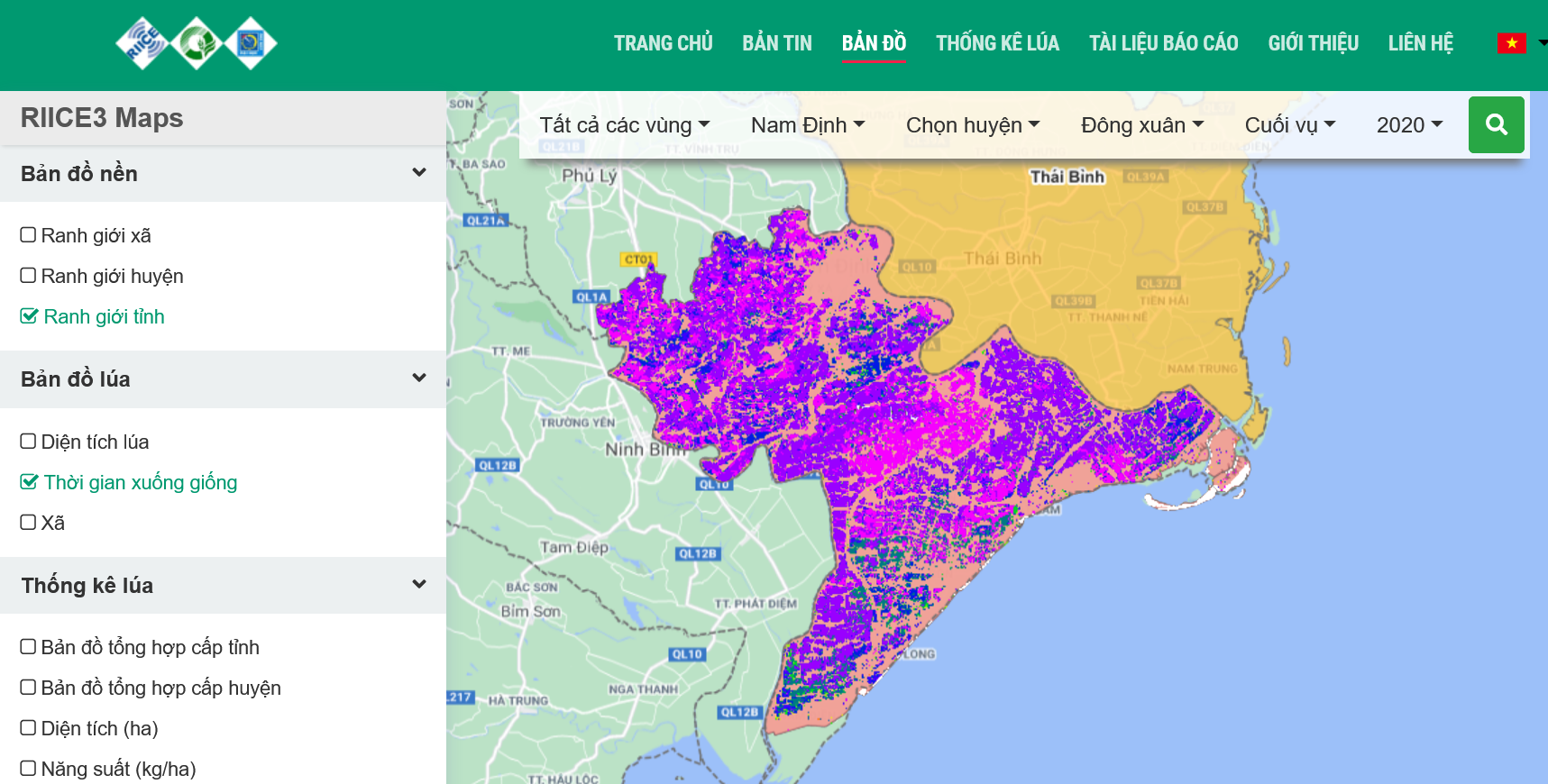Screen dimensions: 1548x784
Task: Toggle the Diện tích lúa checkbox
Action: [29, 442]
